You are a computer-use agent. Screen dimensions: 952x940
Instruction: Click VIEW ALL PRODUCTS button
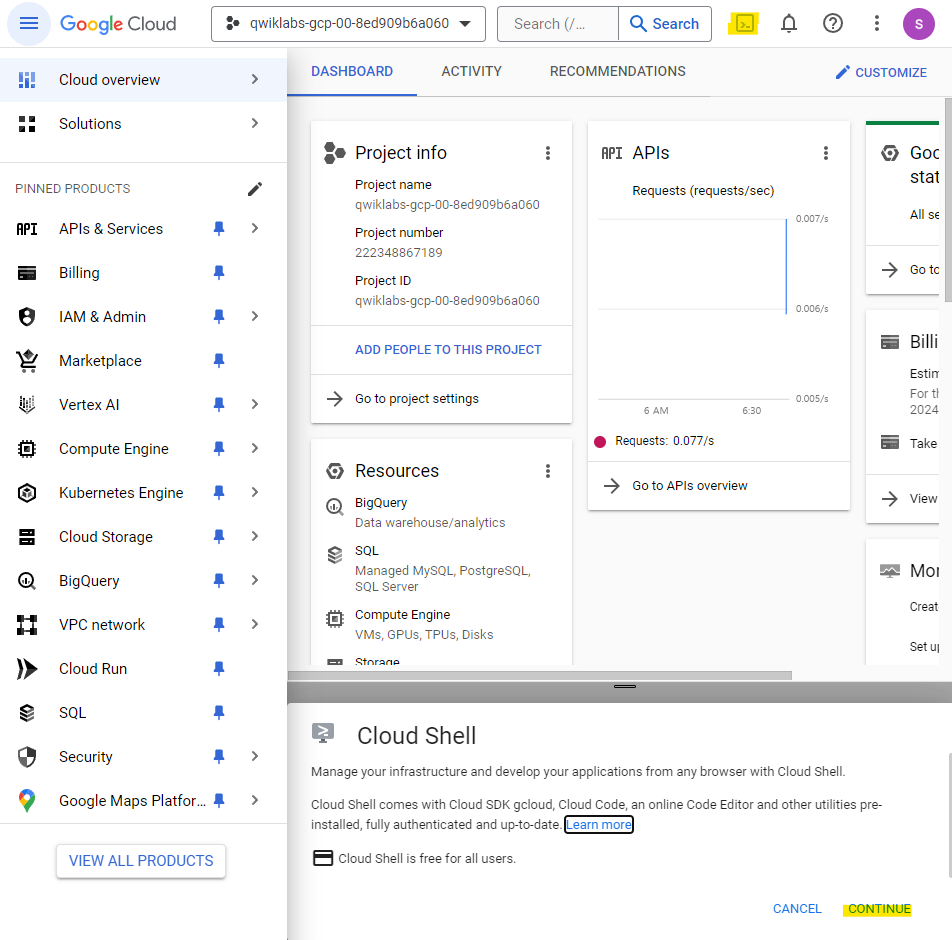[x=141, y=861]
